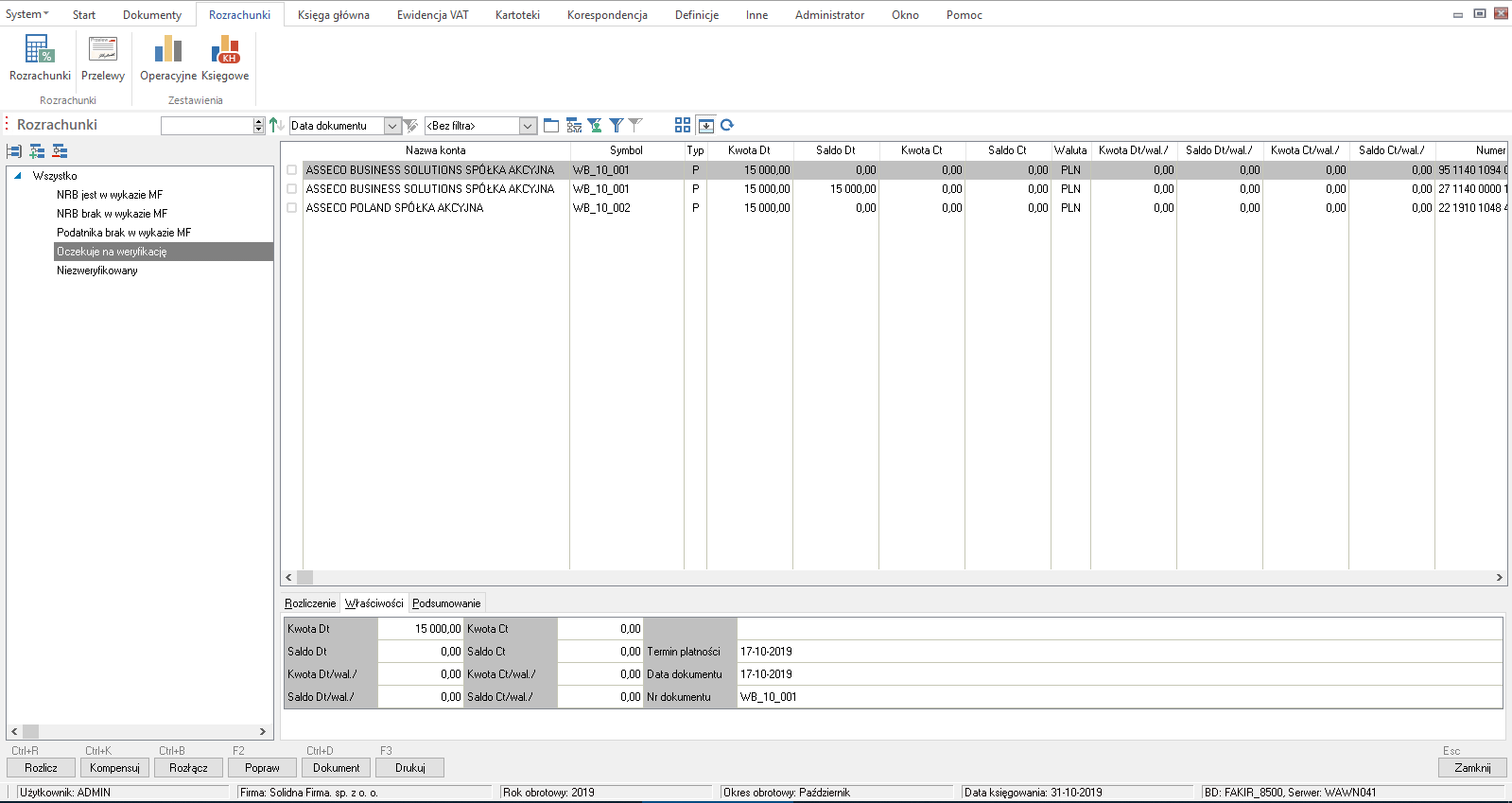Switch to the Podsumowanie bottom tab
This screenshot has height=803, width=1512.
click(x=446, y=603)
